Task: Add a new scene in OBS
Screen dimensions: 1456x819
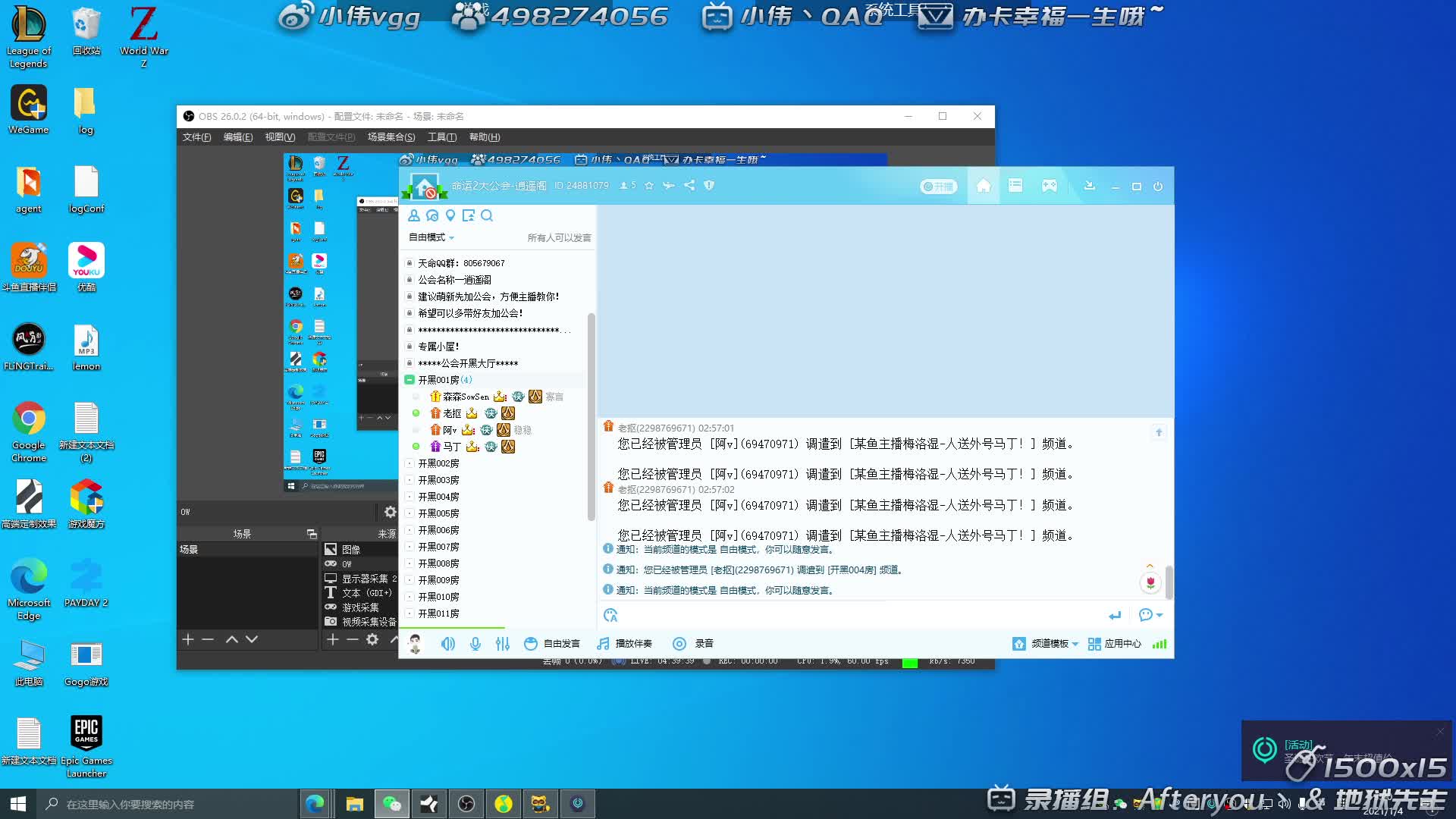Action: [188, 639]
